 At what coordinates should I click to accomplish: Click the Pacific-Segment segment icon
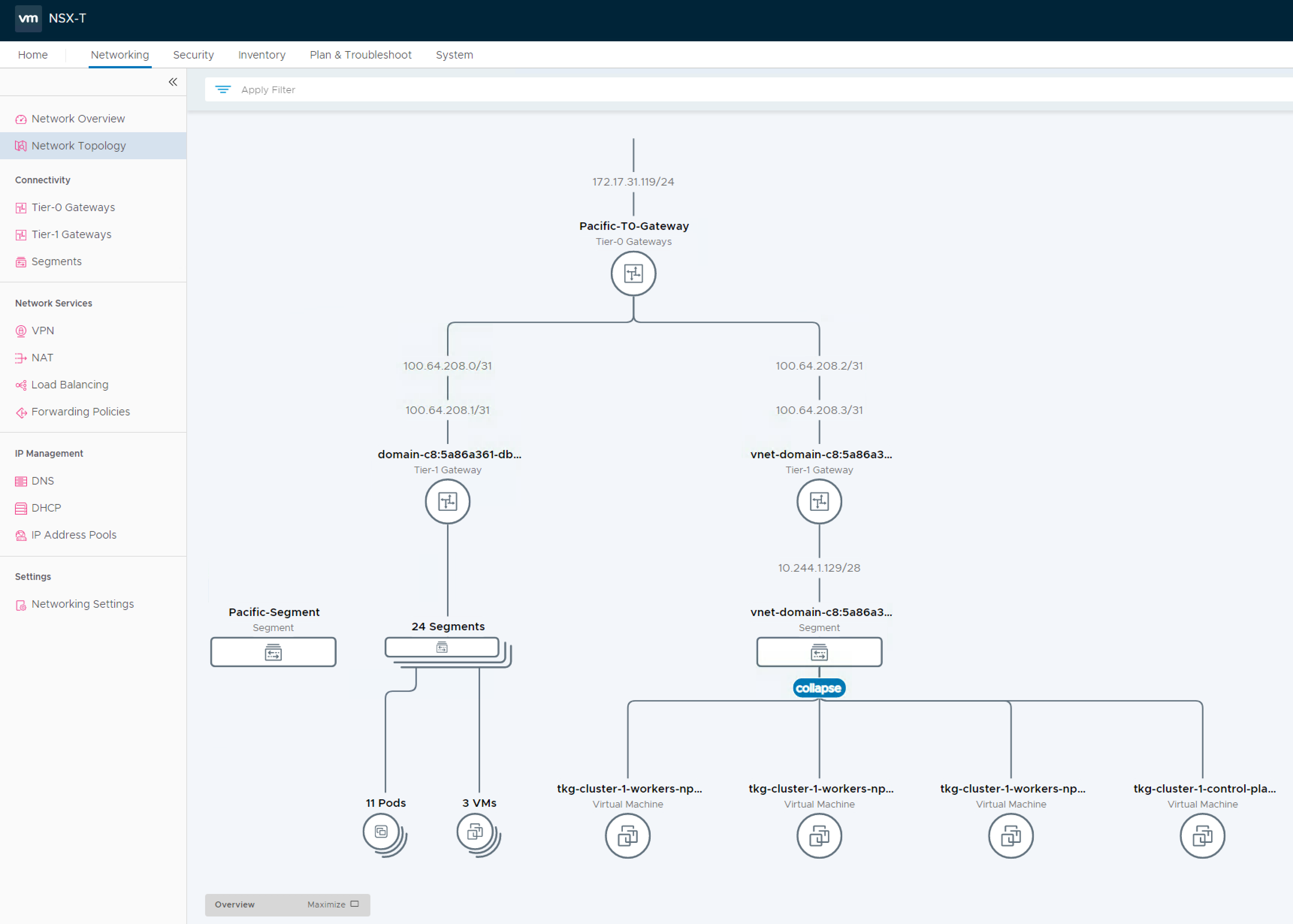click(273, 652)
